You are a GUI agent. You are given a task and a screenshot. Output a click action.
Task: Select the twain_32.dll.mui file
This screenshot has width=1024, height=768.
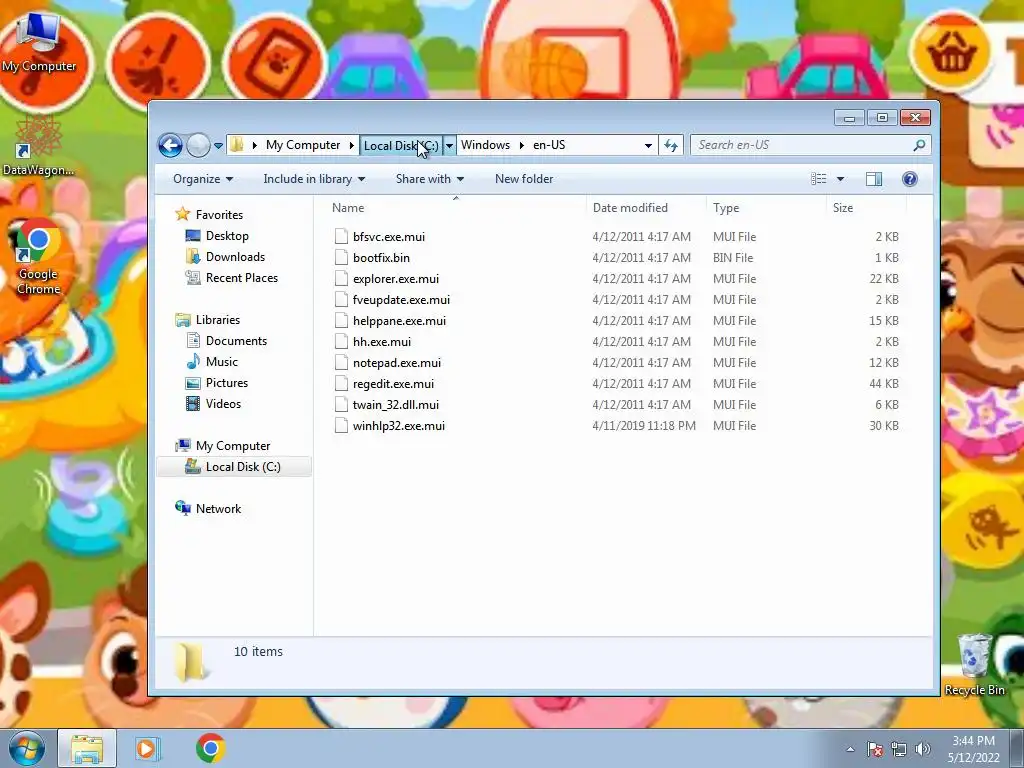[396, 405]
